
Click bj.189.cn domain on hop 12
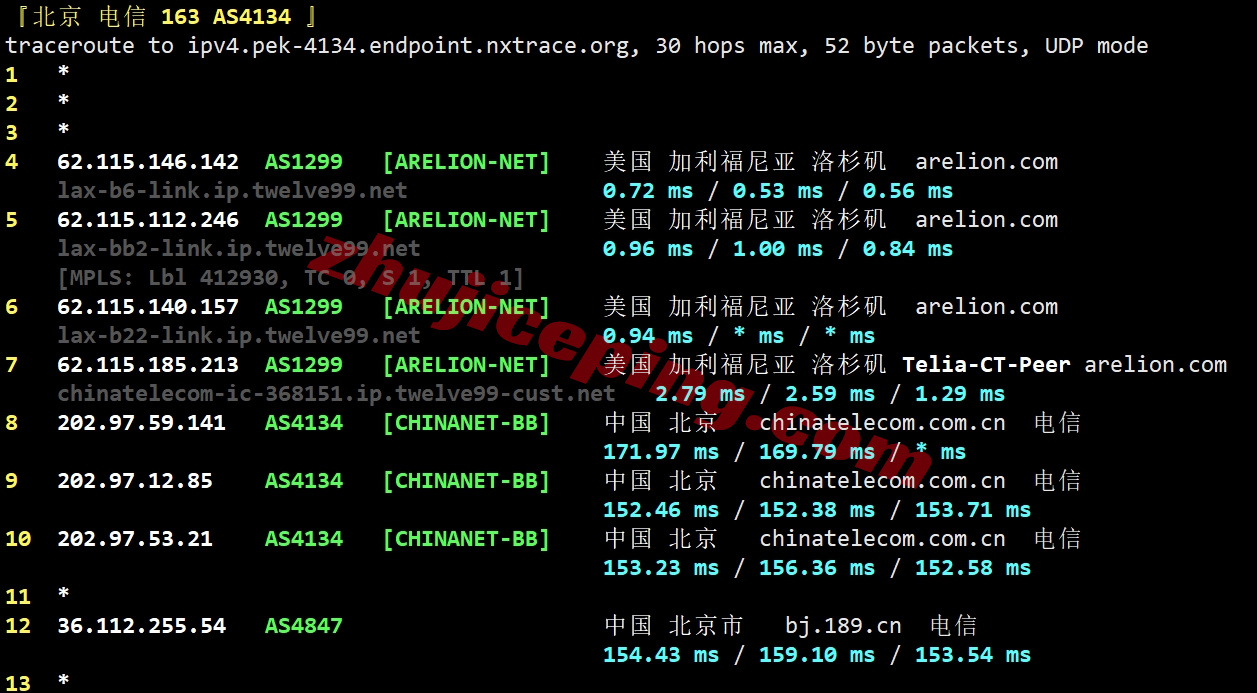click(x=842, y=625)
